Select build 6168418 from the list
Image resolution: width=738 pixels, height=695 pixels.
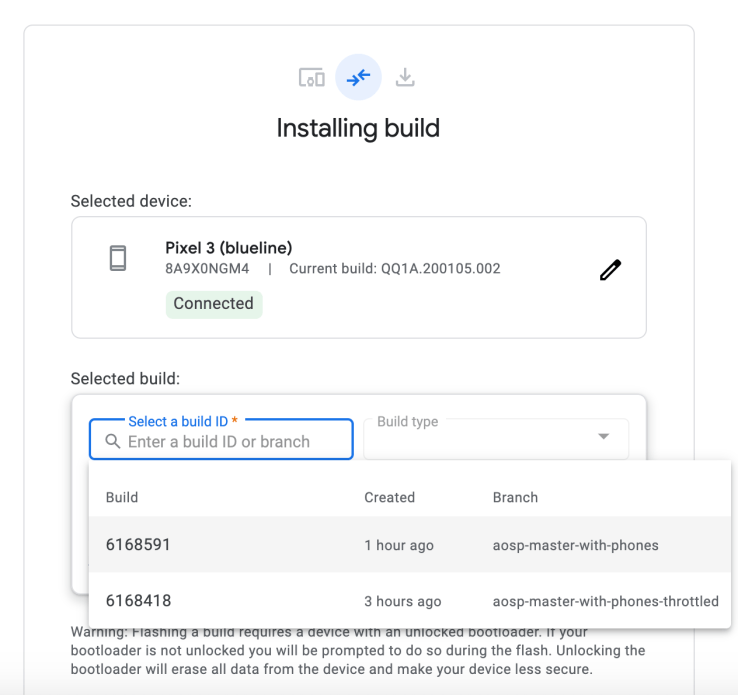point(138,601)
